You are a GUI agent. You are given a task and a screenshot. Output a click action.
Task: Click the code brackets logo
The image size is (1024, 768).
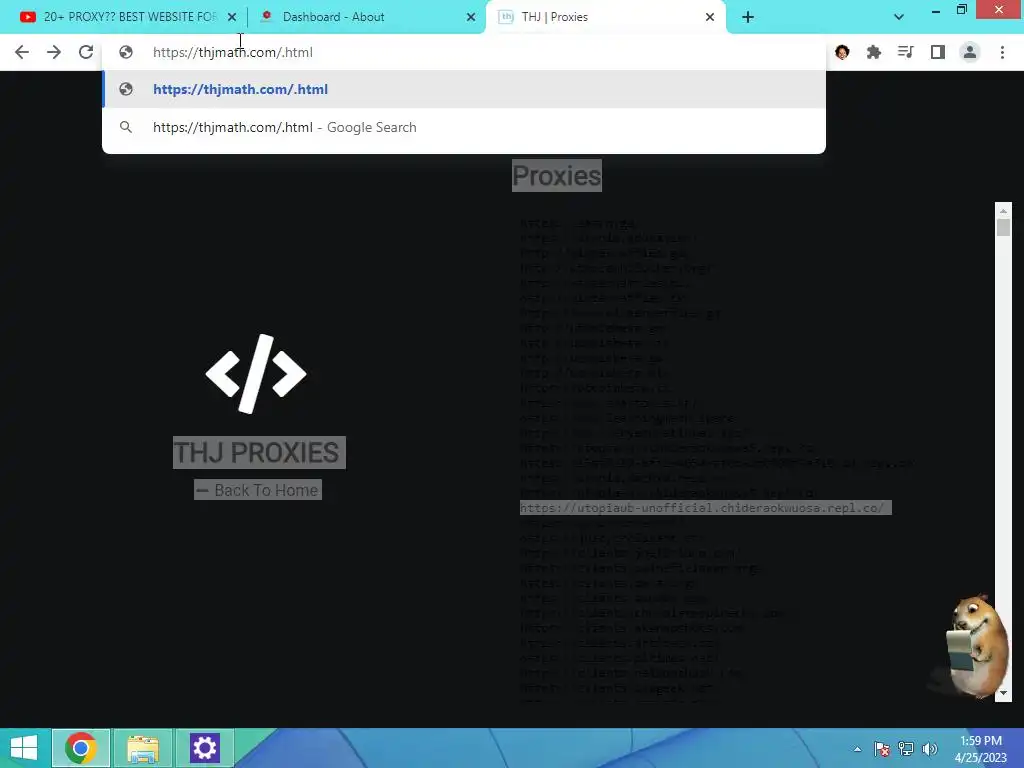click(x=256, y=374)
